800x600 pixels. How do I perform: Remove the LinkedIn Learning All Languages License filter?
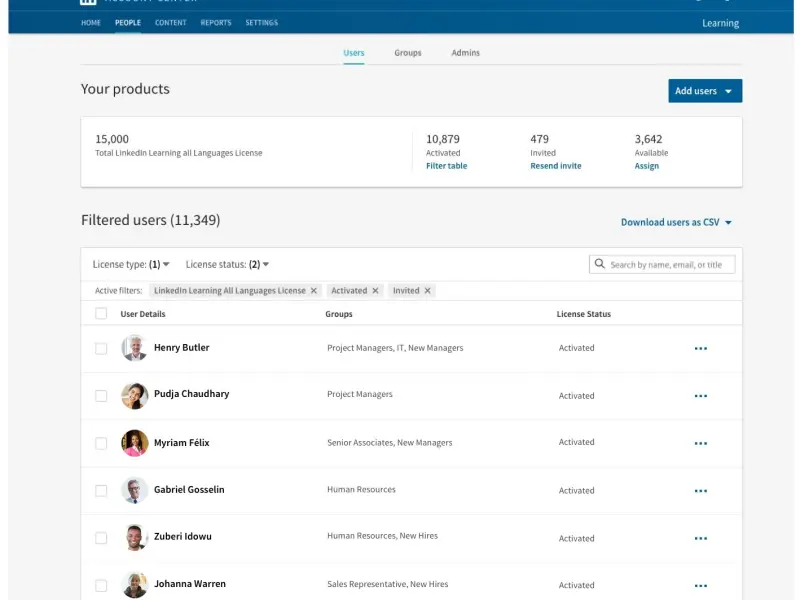pos(314,291)
